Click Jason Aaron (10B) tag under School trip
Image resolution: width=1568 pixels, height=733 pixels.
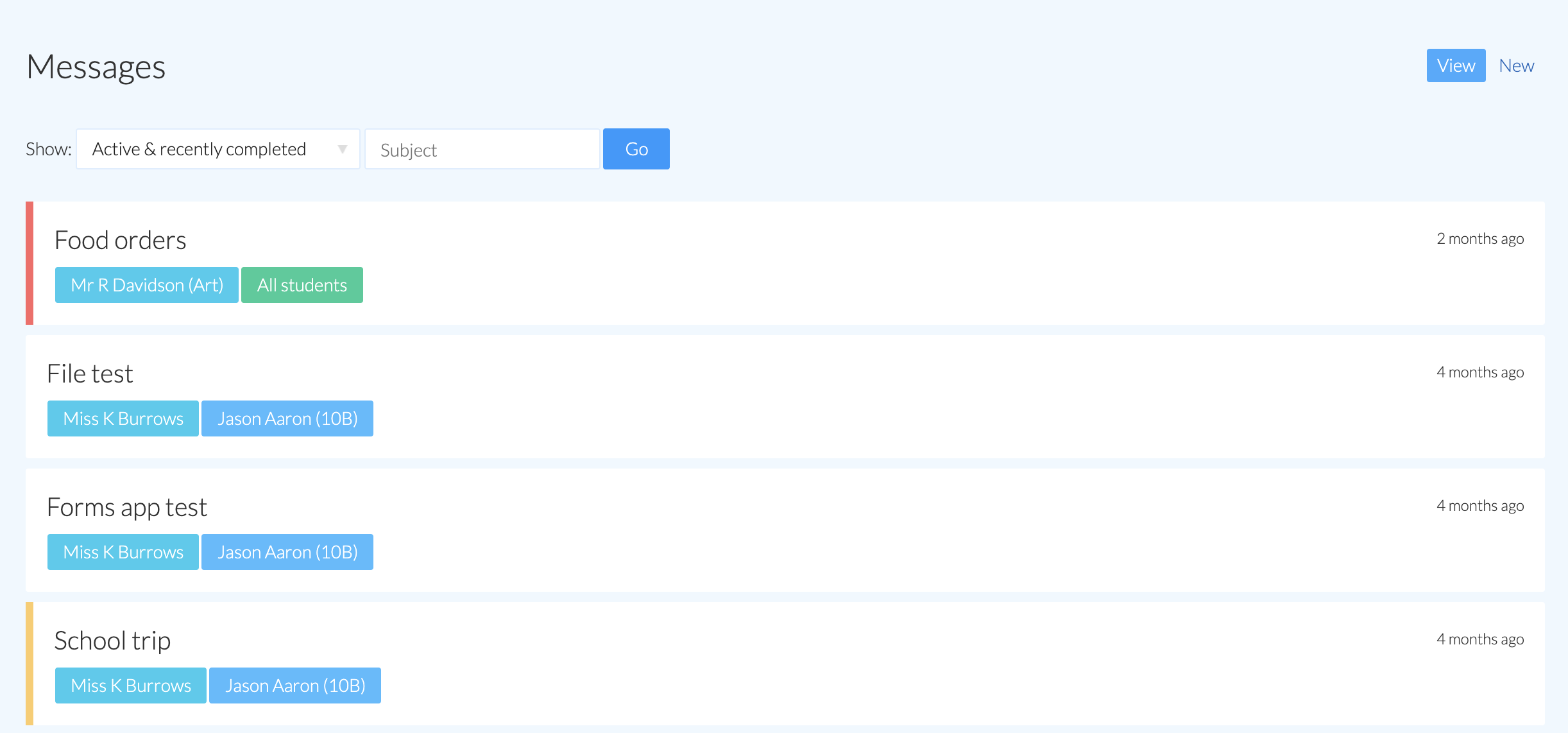coord(294,686)
